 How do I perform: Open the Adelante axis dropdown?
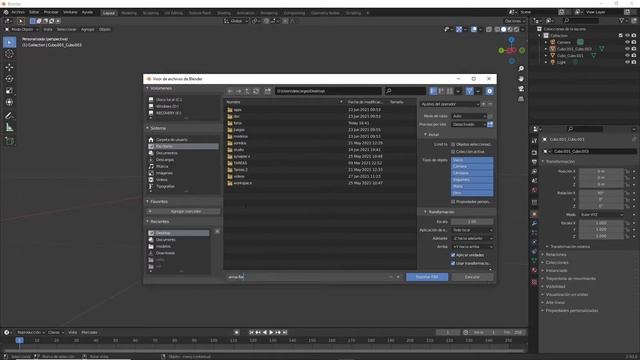[x=472, y=238]
